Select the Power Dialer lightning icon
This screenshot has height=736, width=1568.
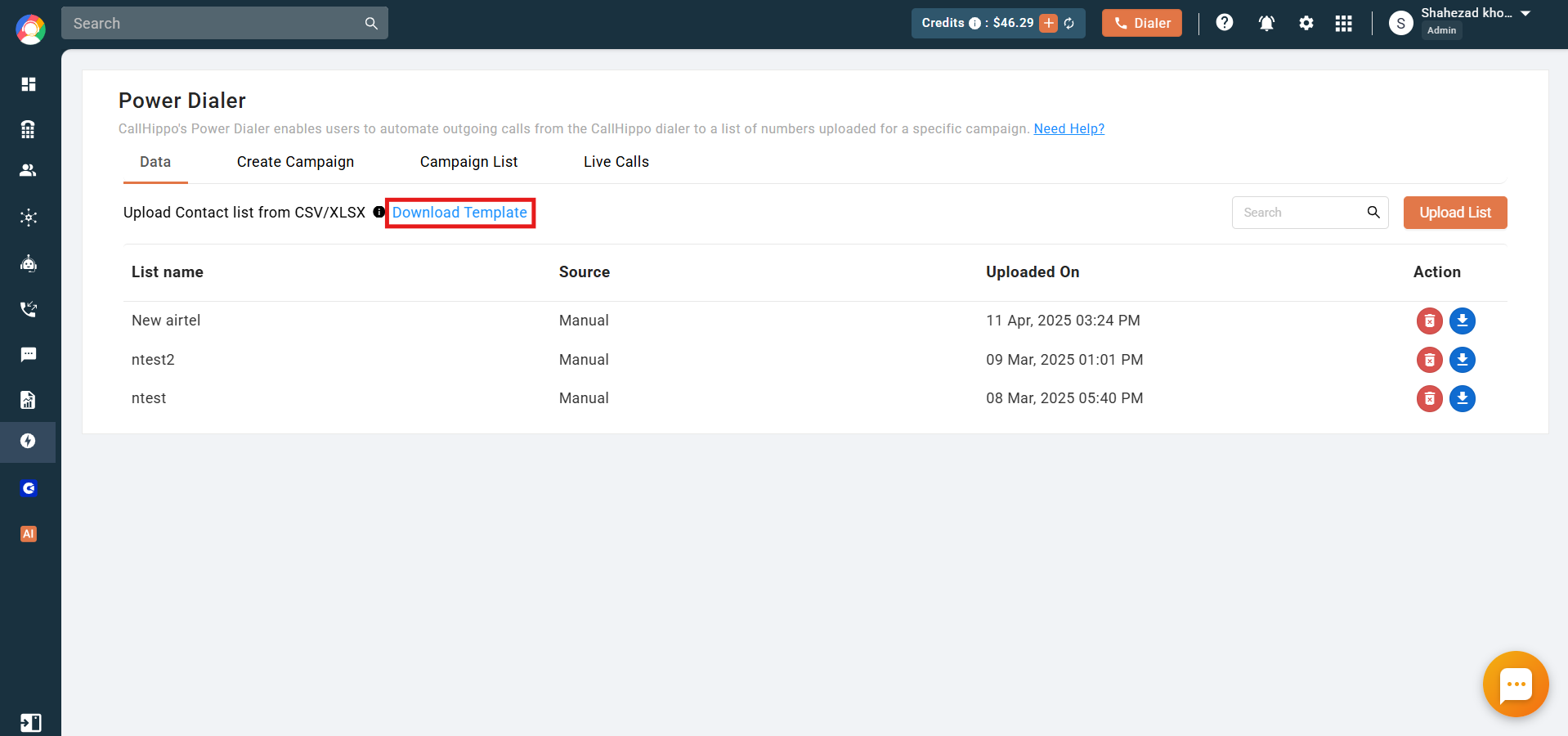pos(29,442)
